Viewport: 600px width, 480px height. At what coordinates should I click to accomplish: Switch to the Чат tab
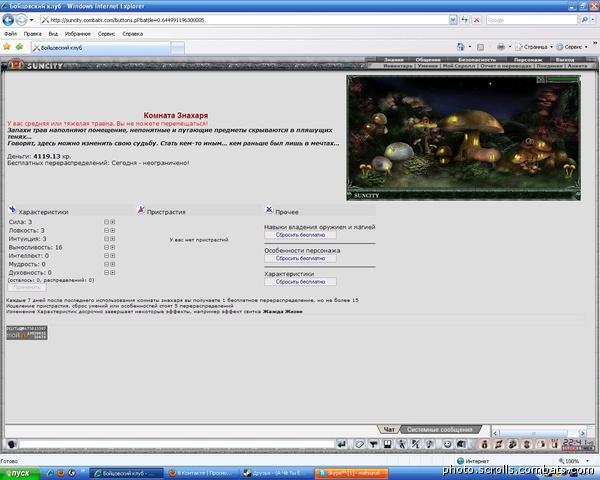[389, 429]
